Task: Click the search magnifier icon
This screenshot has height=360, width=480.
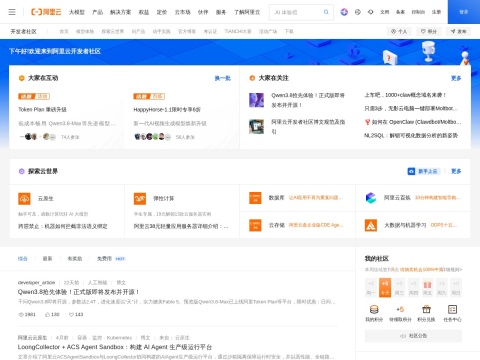Action: click(x=326, y=12)
